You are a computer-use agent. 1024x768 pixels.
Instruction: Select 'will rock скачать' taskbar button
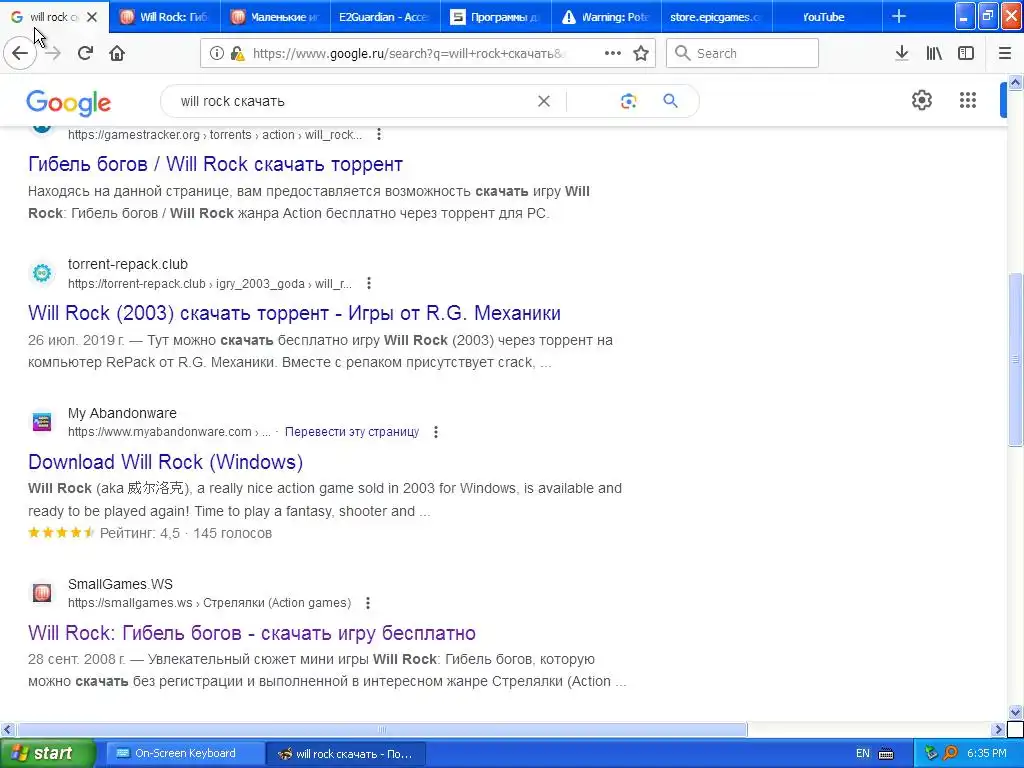tap(347, 754)
